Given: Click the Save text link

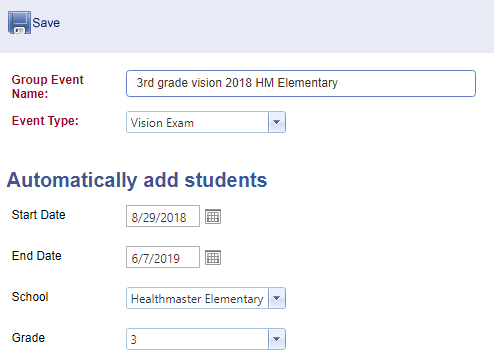Looking at the screenshot, I should 46,23.
